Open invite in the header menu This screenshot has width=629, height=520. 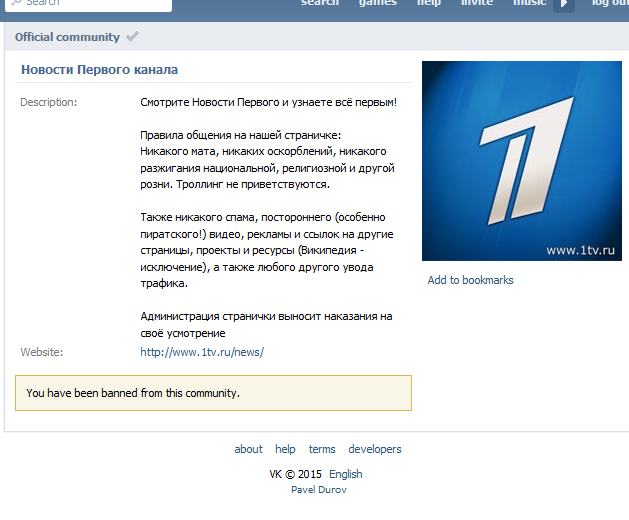(477, 3)
